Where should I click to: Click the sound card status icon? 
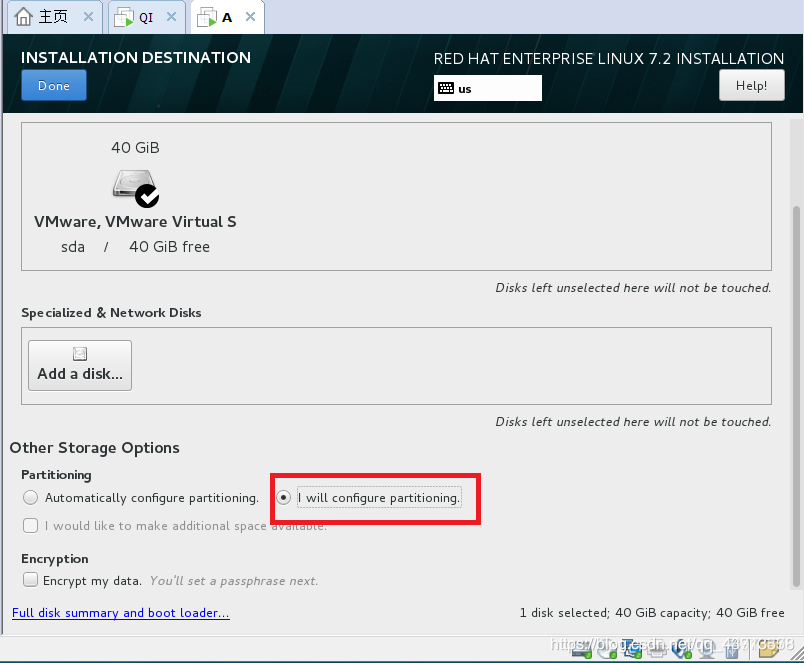[681, 649]
